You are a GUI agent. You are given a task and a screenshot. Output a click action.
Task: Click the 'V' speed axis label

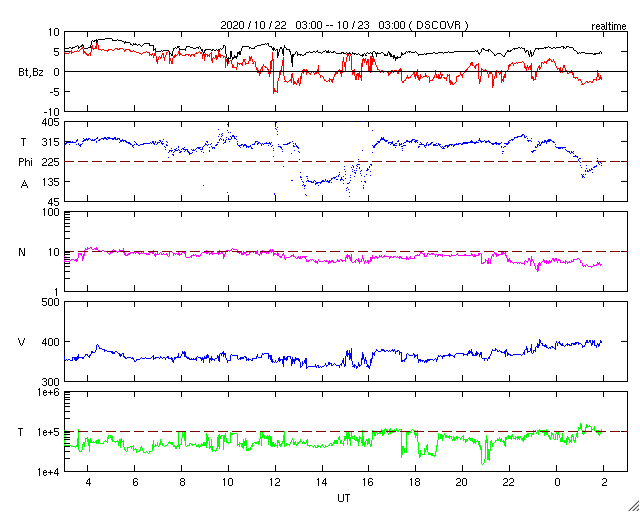click(x=22, y=342)
